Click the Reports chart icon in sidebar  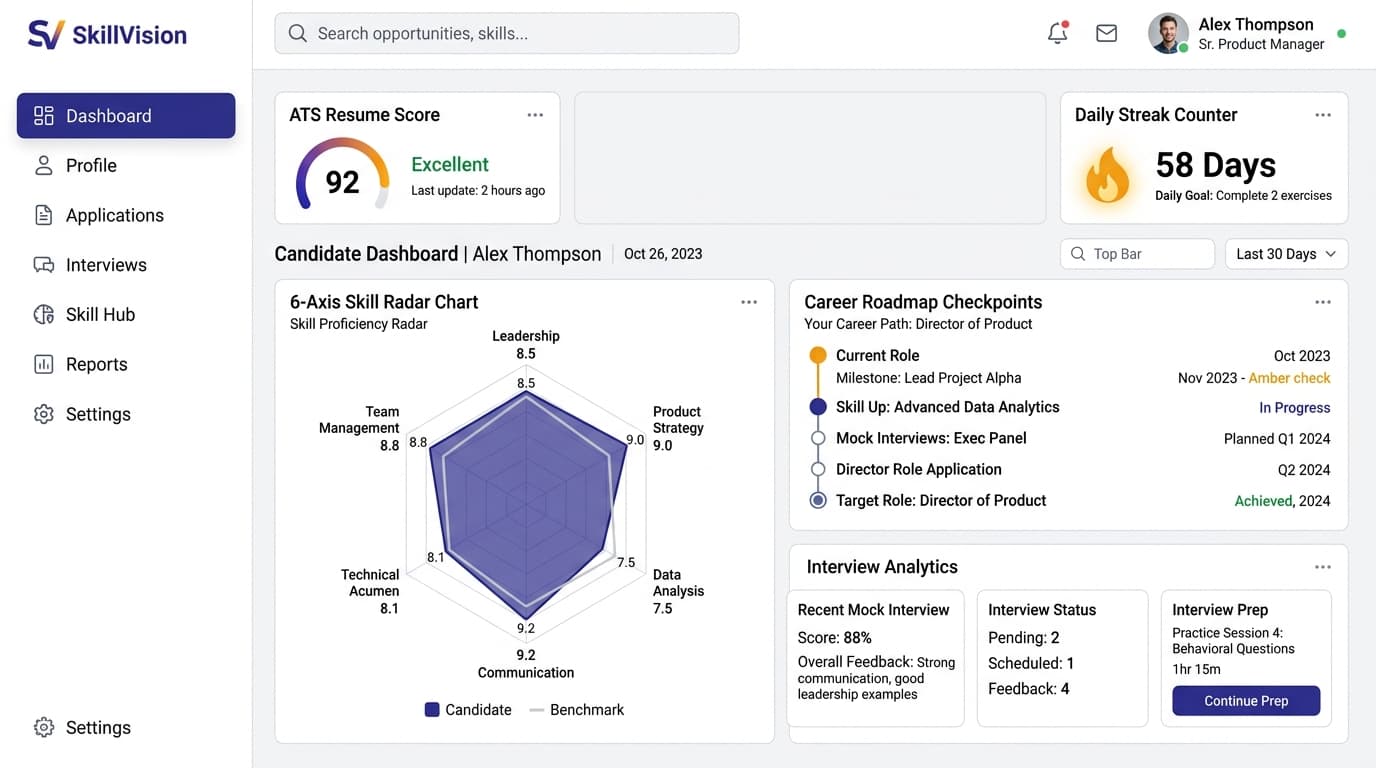point(43,364)
